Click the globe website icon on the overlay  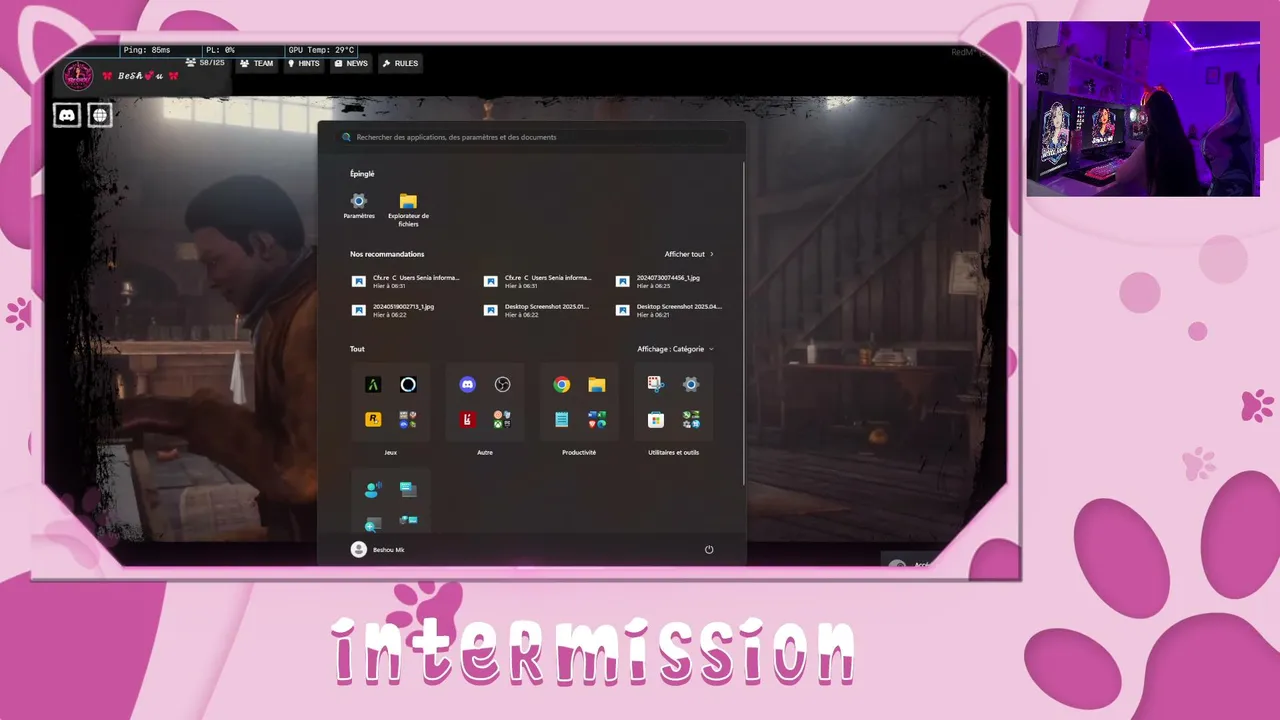(100, 115)
